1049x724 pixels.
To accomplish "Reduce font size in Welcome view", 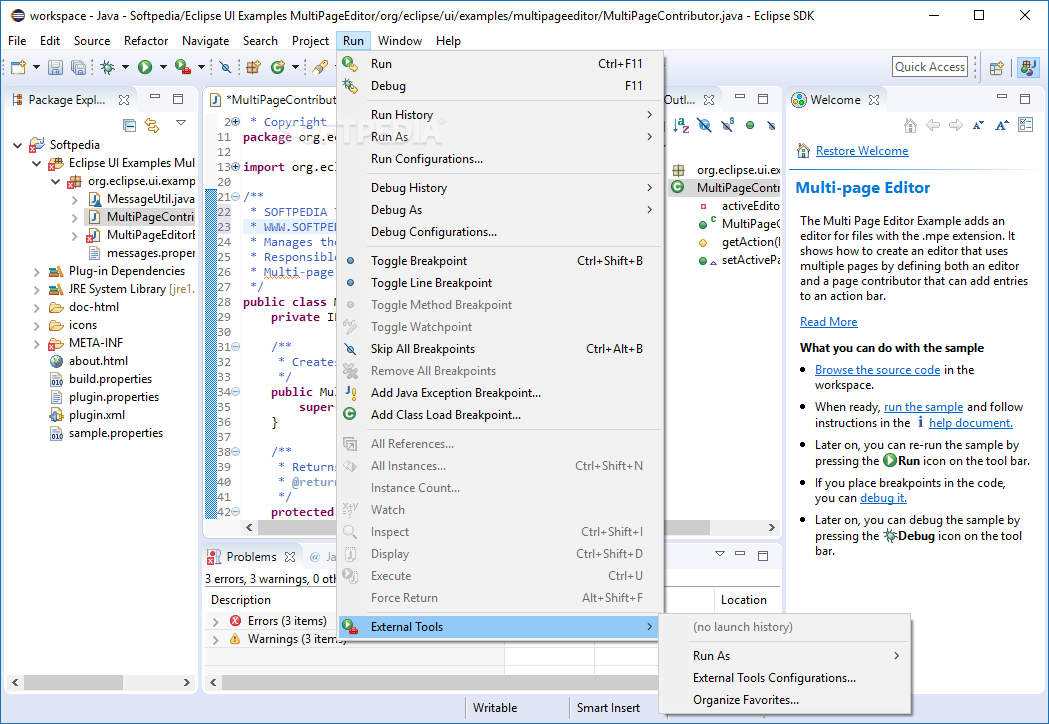I will [978, 125].
